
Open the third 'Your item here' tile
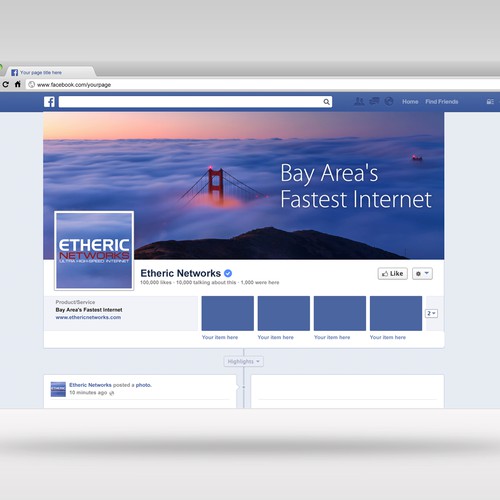[340, 313]
